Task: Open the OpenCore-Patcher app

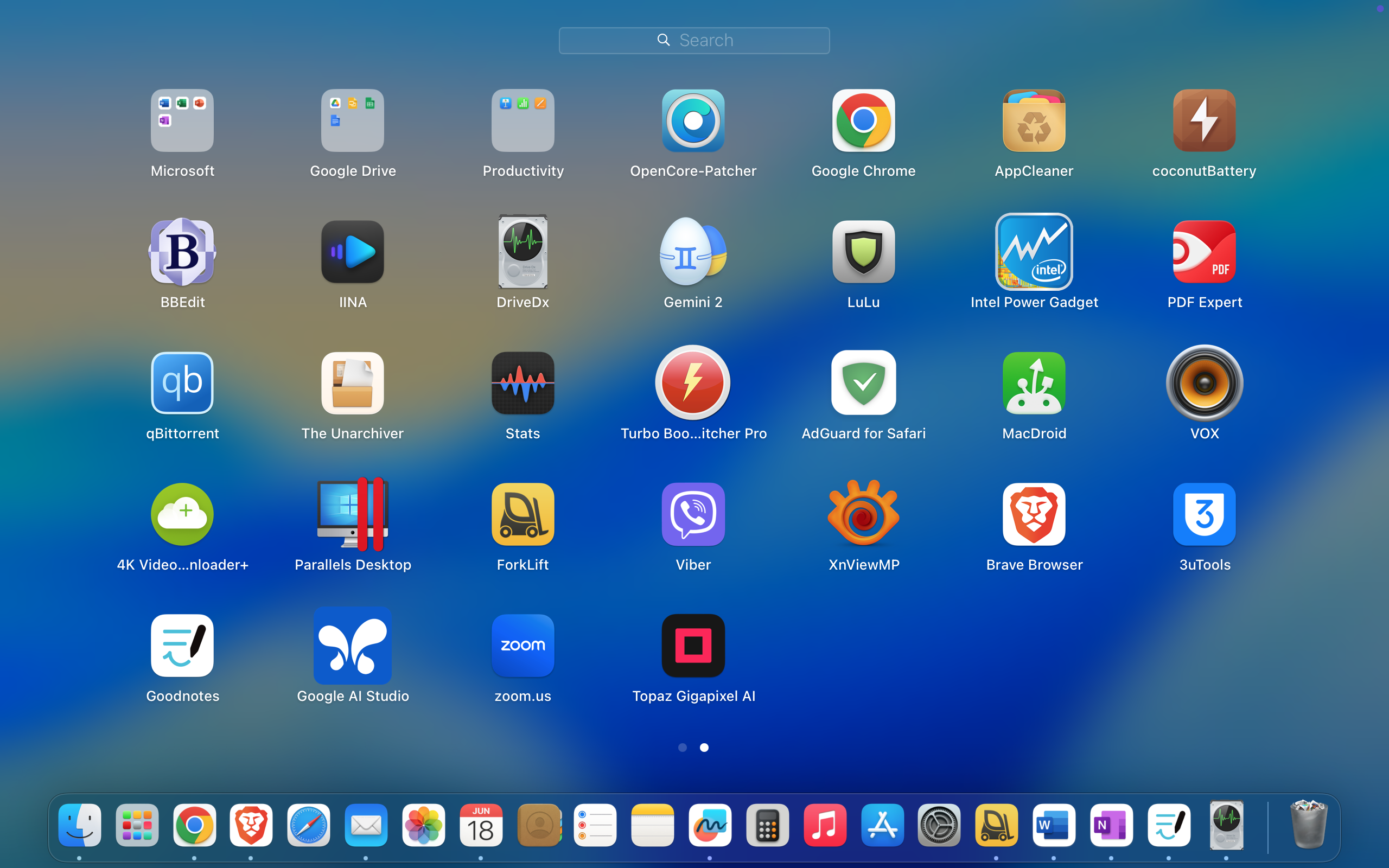Action: (693, 120)
